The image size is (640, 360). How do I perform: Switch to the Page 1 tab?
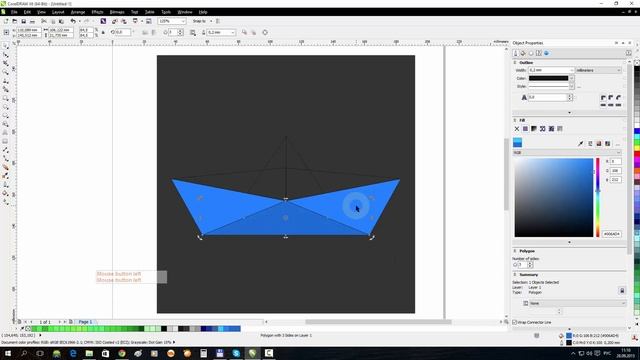[85, 322]
